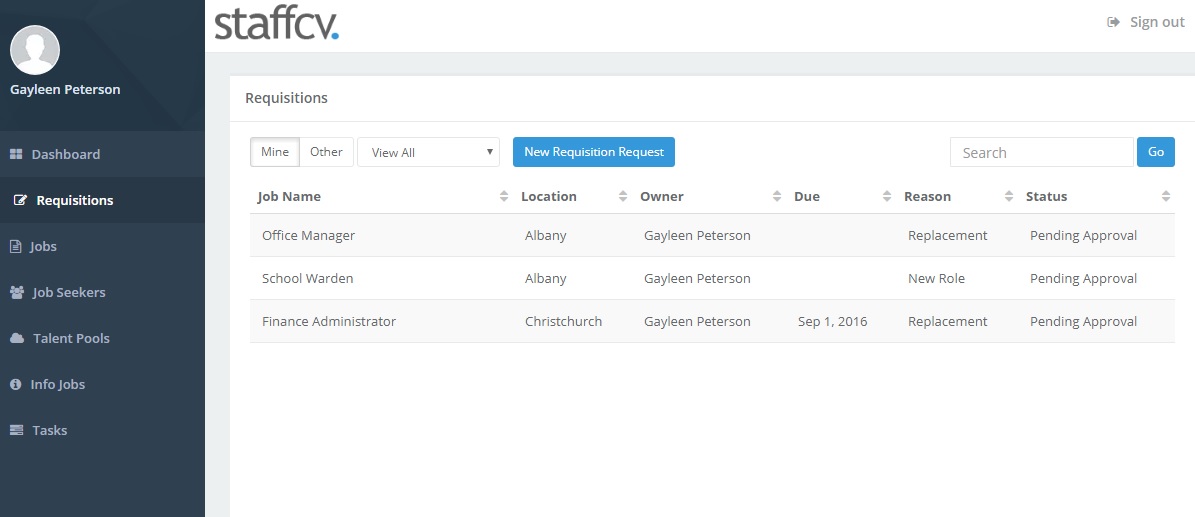Click the Dashboard grid icon in sidebar
This screenshot has width=1195, height=517.
pyautogui.click(x=16, y=154)
